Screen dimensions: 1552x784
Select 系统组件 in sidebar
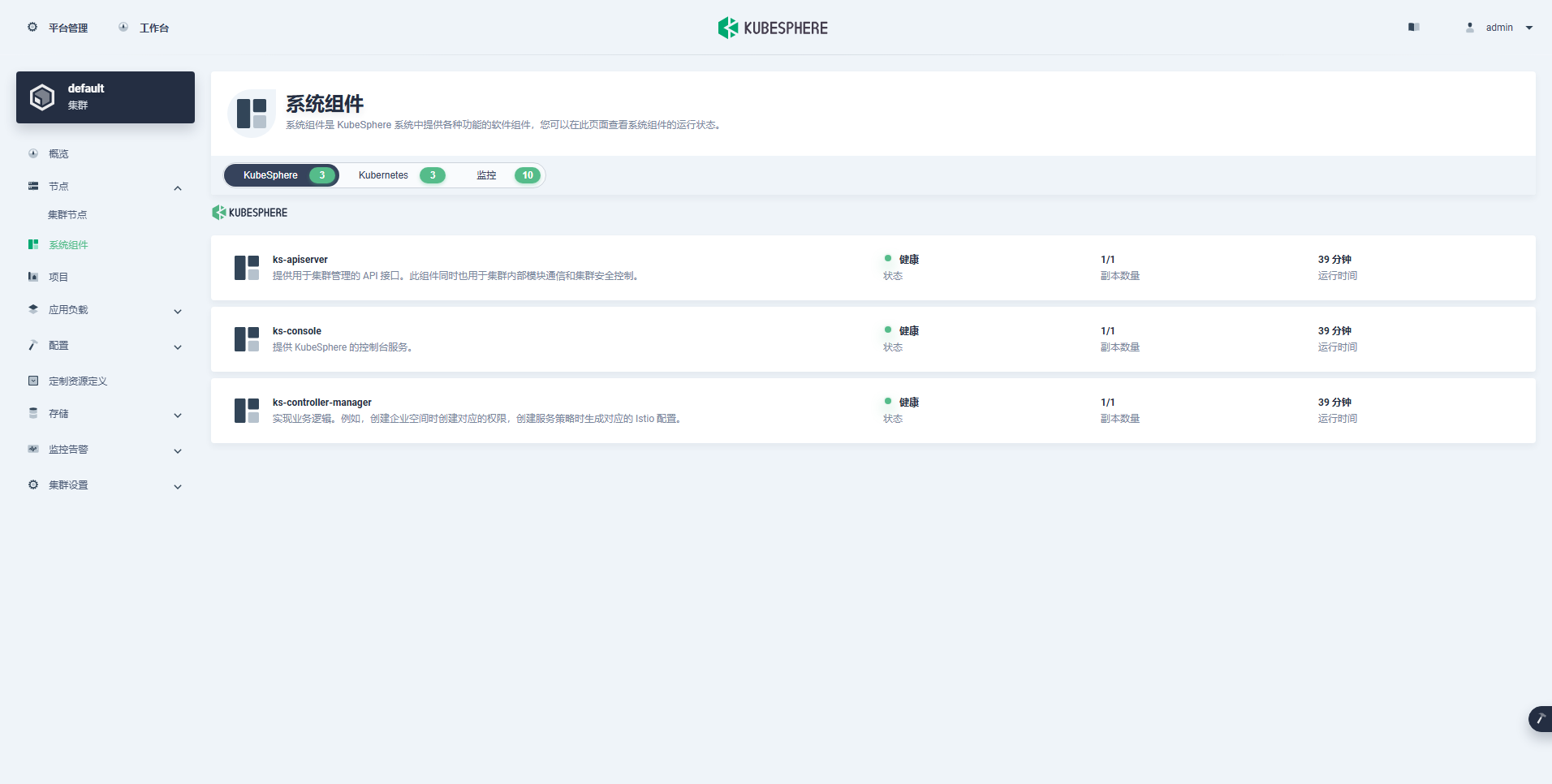(68, 244)
